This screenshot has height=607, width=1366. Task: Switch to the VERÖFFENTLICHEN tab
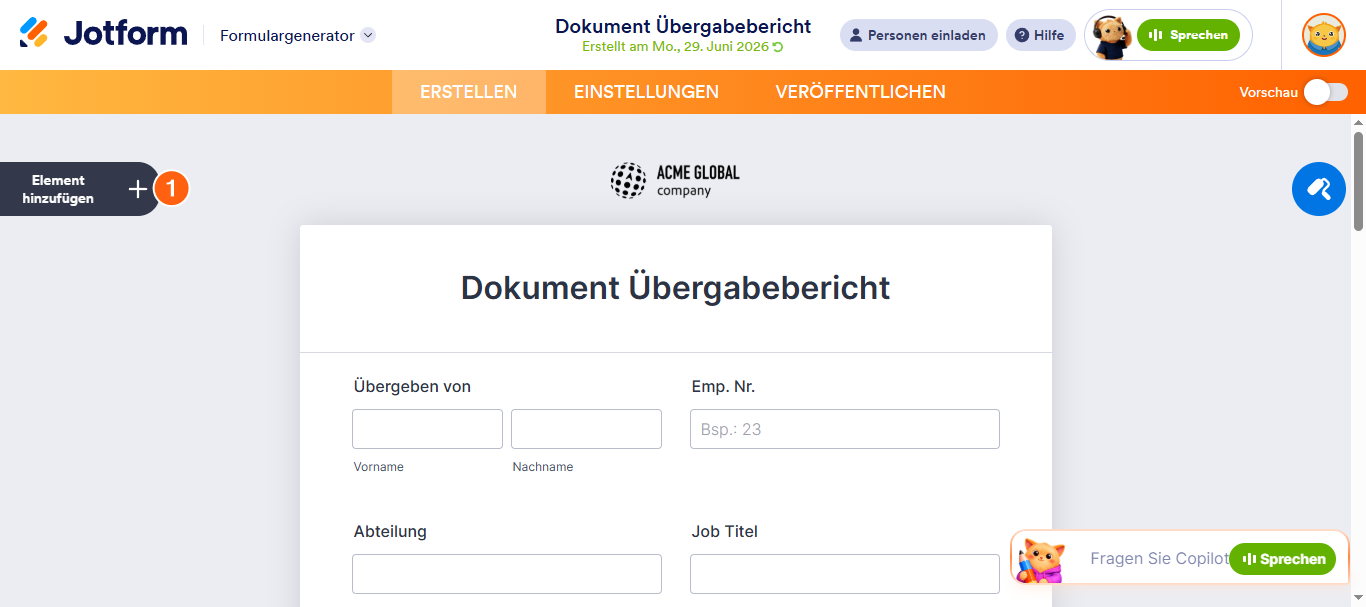point(860,92)
